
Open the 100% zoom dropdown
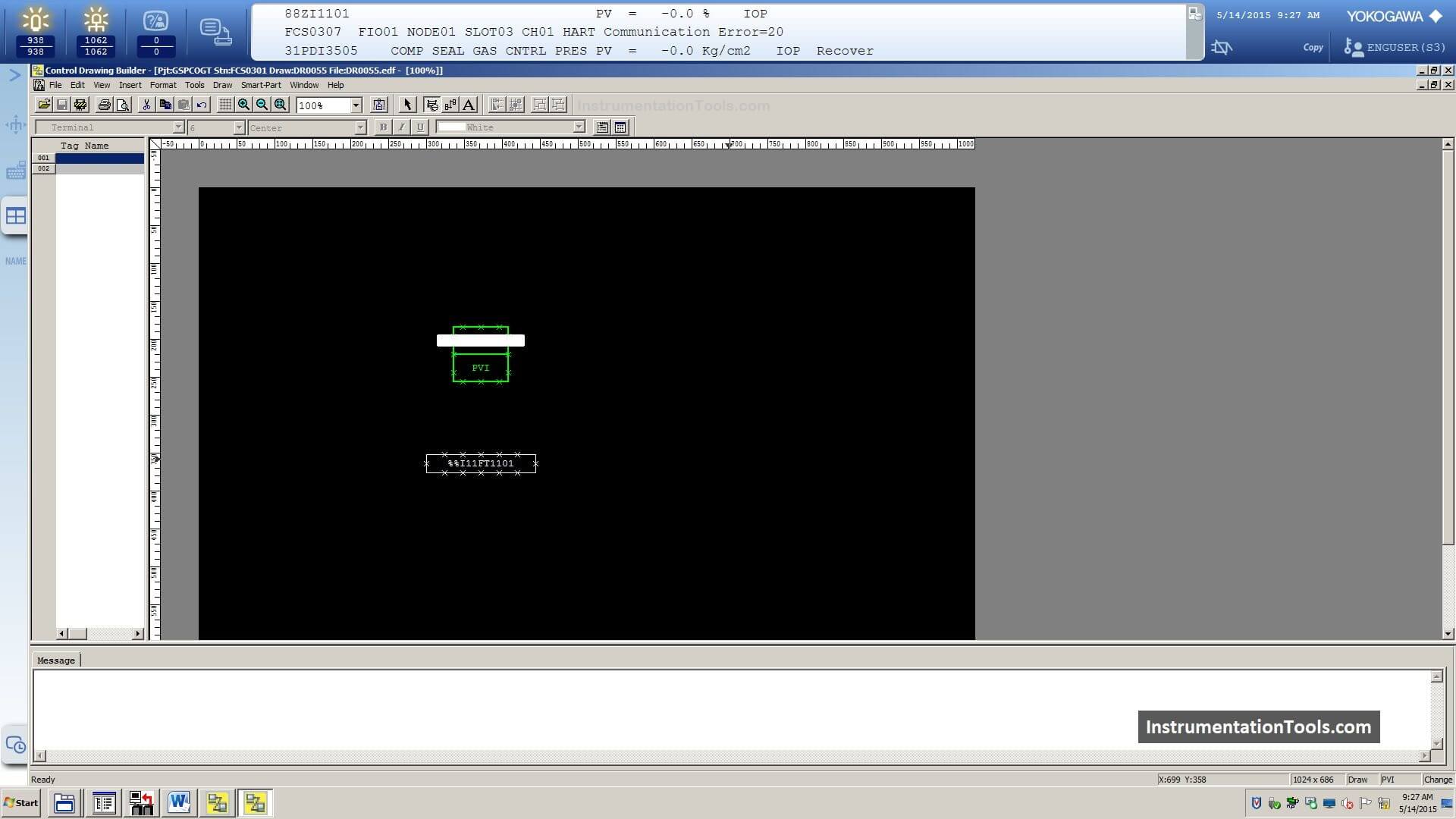click(356, 105)
